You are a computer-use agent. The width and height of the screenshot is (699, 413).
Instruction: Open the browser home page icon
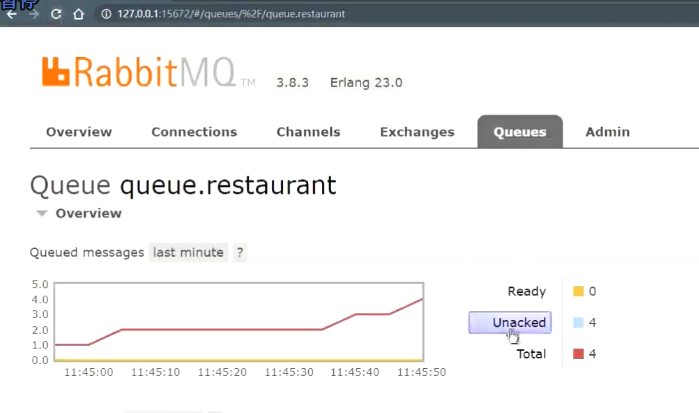pos(78,14)
